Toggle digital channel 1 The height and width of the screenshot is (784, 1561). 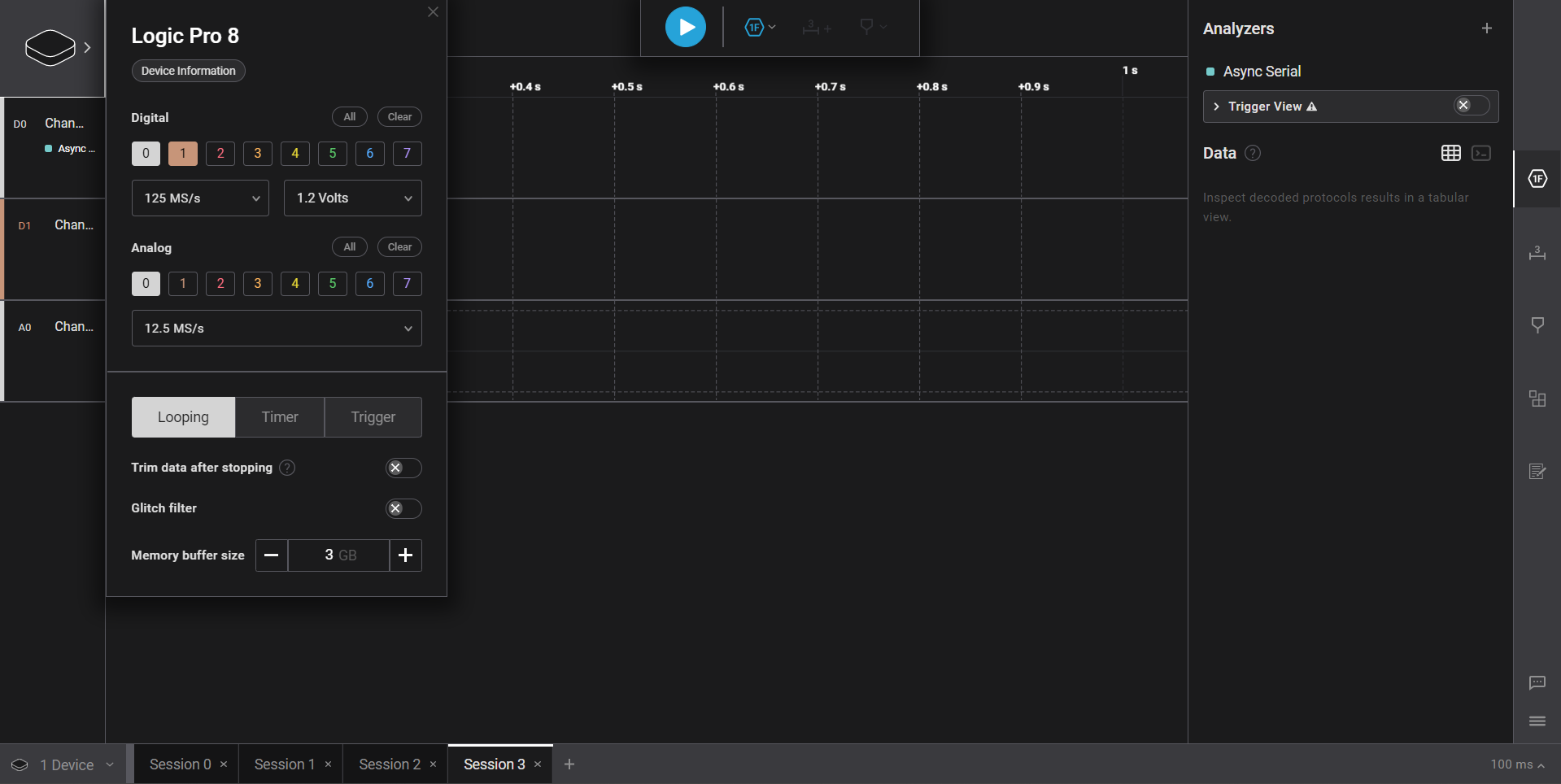pyautogui.click(x=183, y=153)
